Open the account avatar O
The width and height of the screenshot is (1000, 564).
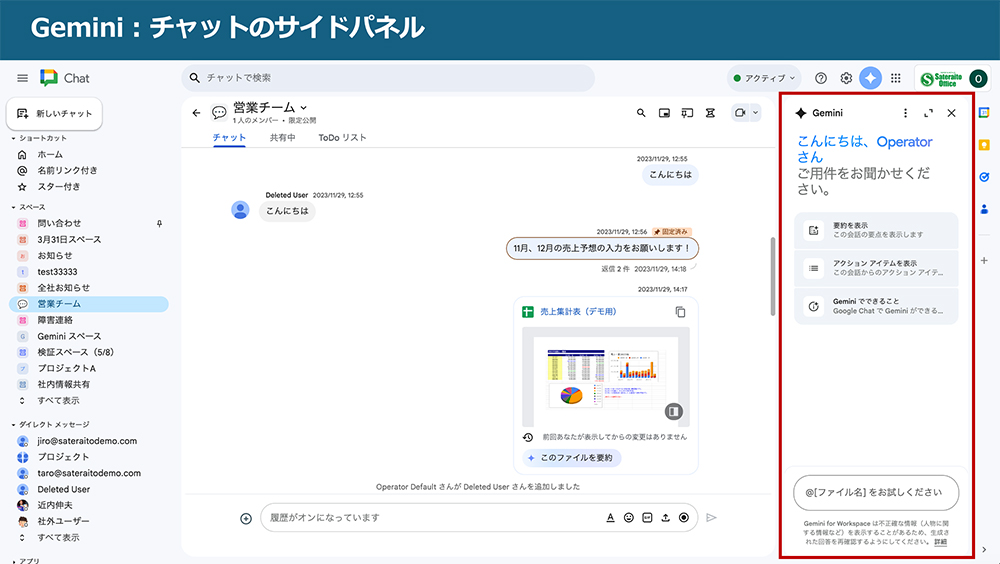[x=978, y=78]
